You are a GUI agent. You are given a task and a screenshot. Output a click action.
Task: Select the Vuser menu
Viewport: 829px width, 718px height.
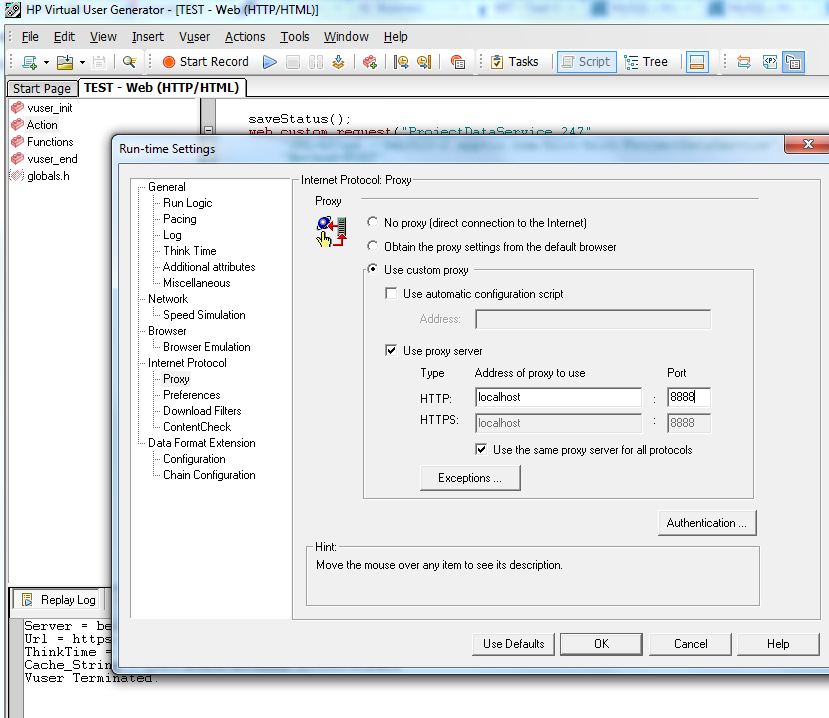coord(193,36)
